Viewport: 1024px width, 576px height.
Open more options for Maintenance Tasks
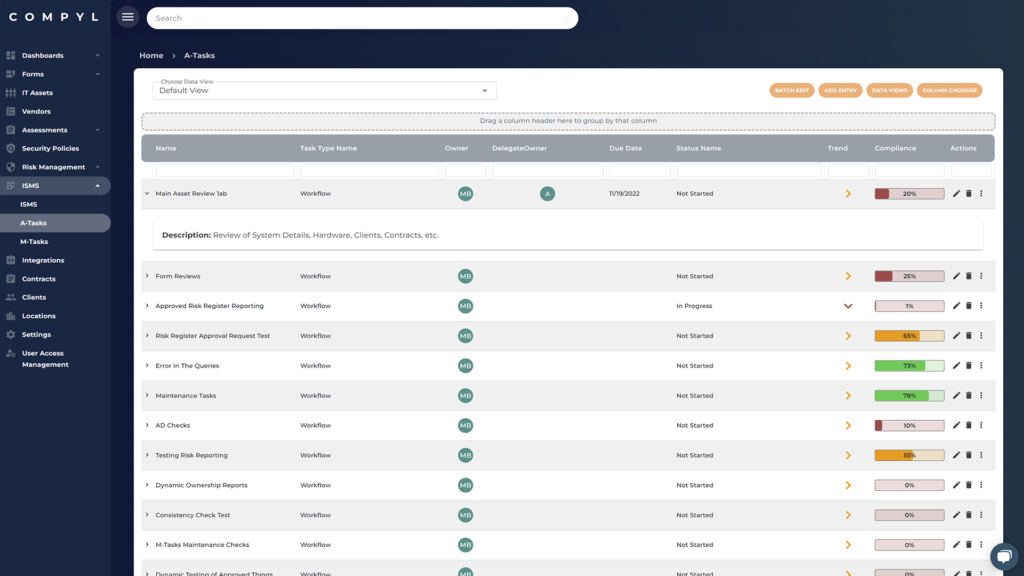pos(981,395)
